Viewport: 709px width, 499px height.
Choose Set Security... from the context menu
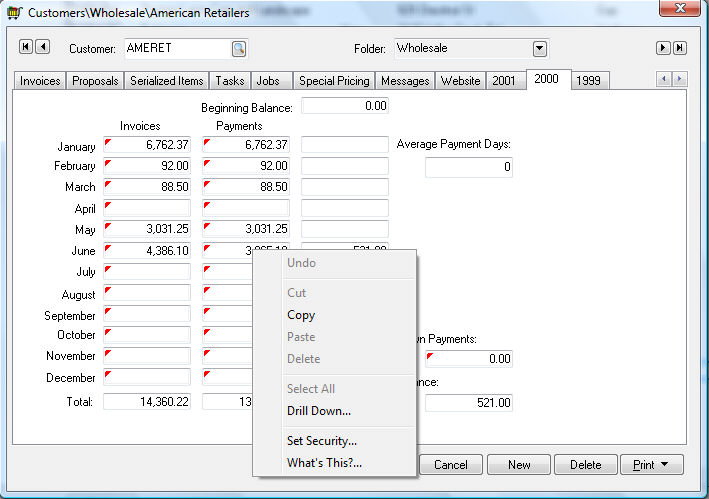[x=322, y=440]
